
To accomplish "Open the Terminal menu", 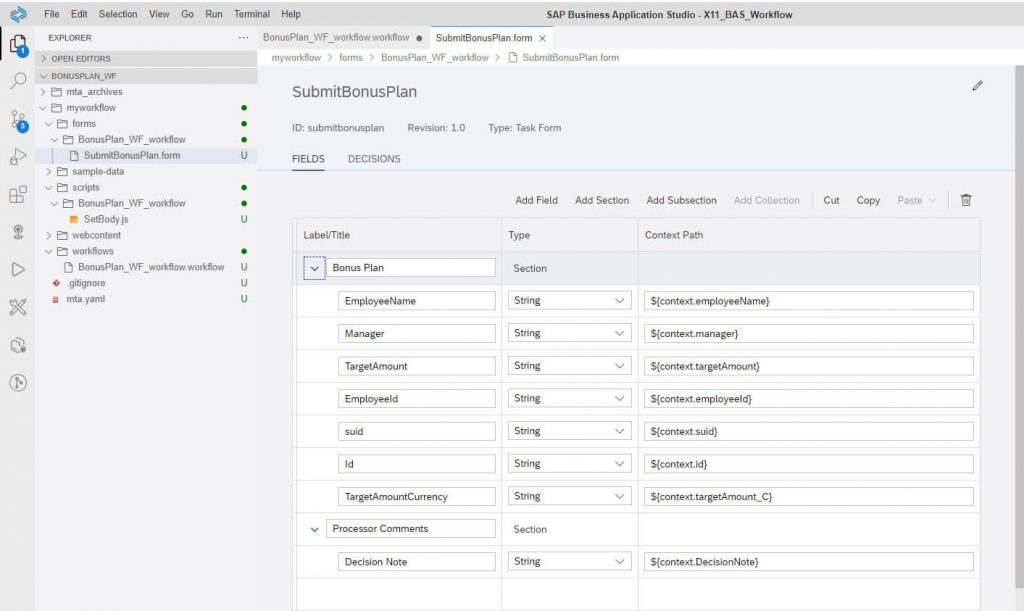I will click(x=251, y=14).
